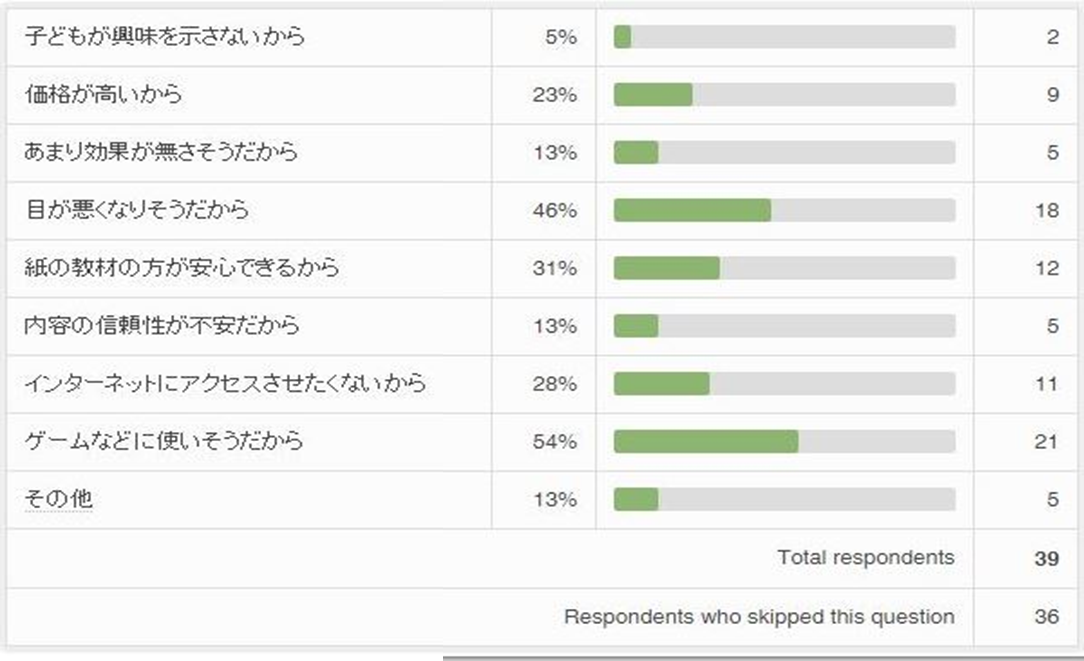Click the total respondents value 39
Screen dimensions: 1084x661
pos(1046,558)
